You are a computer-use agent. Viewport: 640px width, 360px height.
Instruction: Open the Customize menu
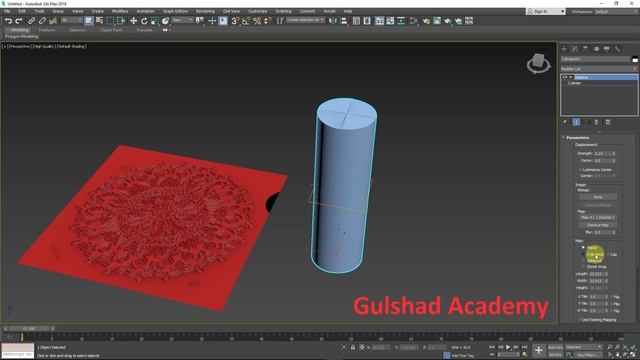[x=258, y=11]
